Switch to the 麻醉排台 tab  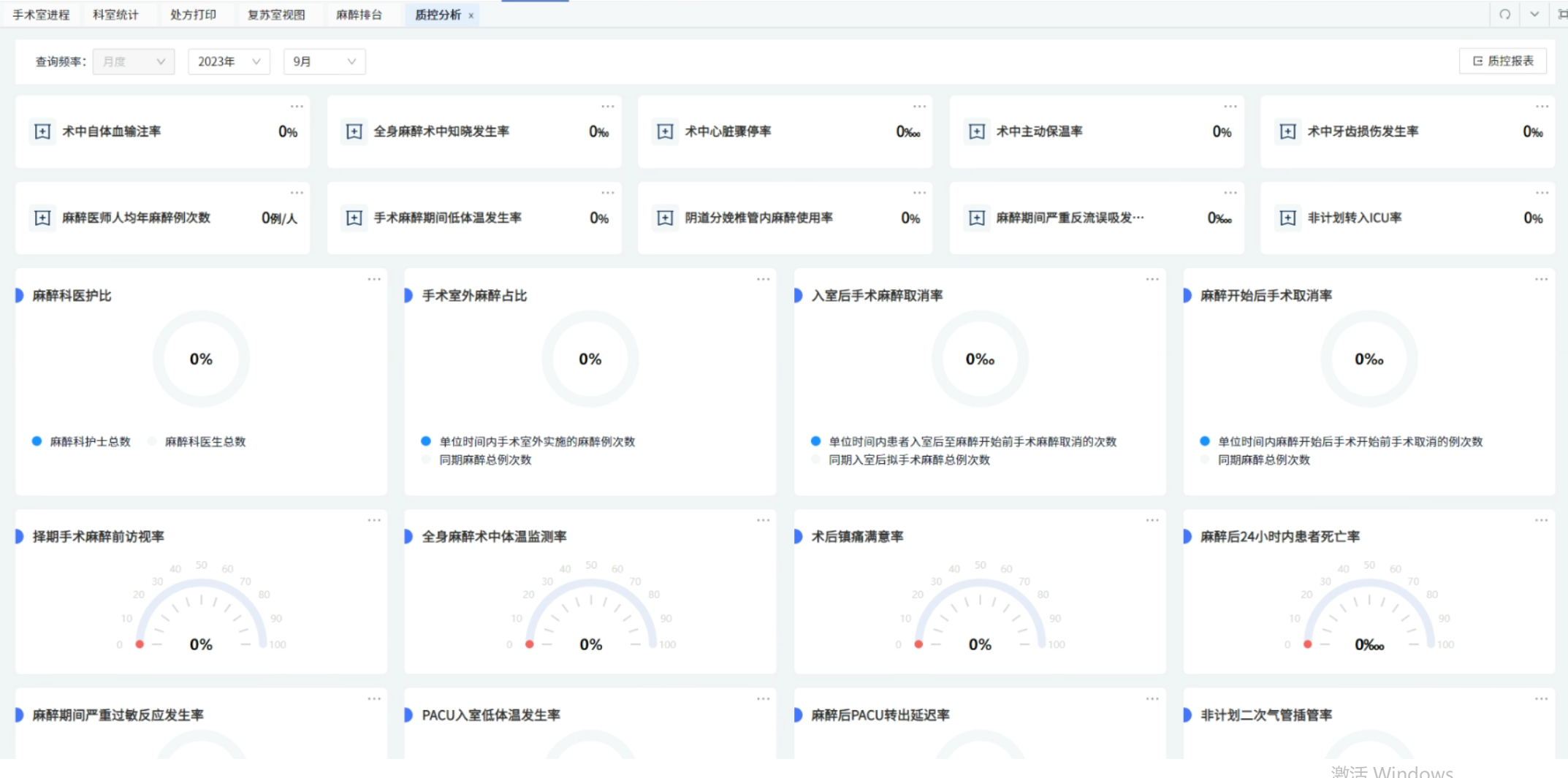pos(359,15)
